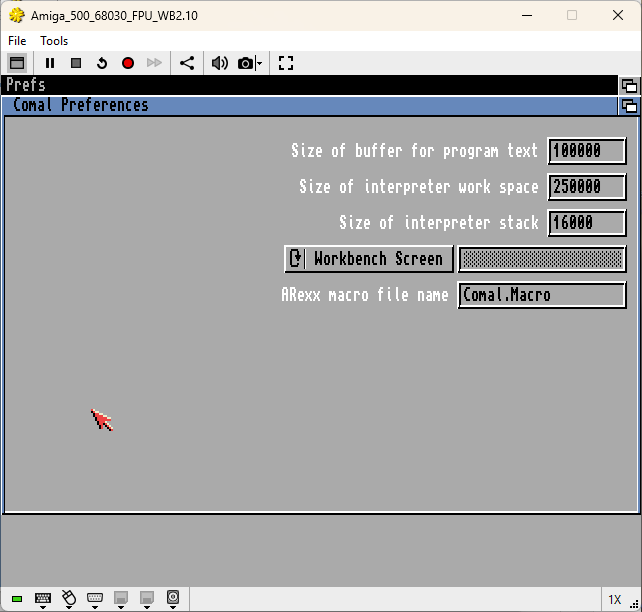The width and height of the screenshot is (642, 612).
Task: Open the Tools menu
Action: tap(54, 41)
